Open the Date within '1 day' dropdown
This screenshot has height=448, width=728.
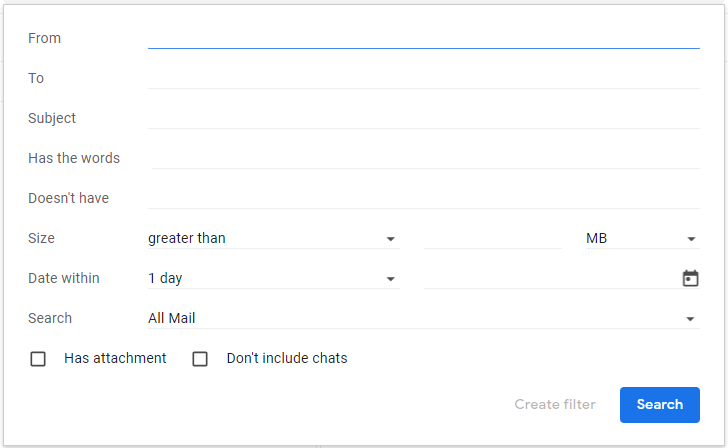tap(272, 278)
